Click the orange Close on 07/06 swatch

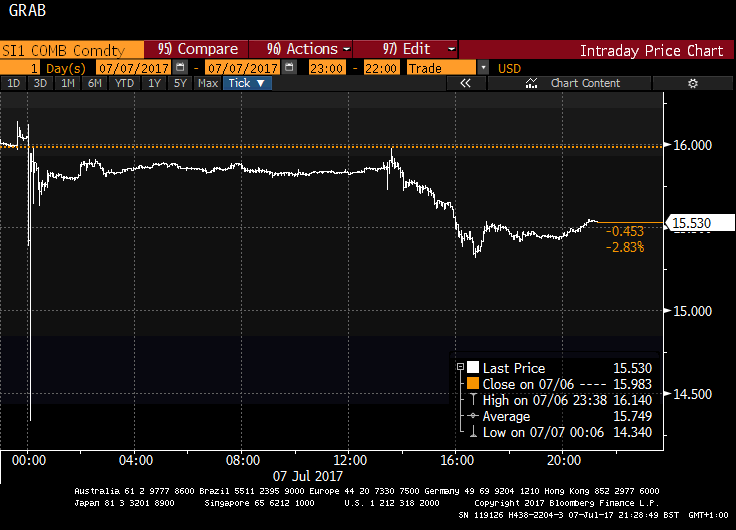coord(473,384)
